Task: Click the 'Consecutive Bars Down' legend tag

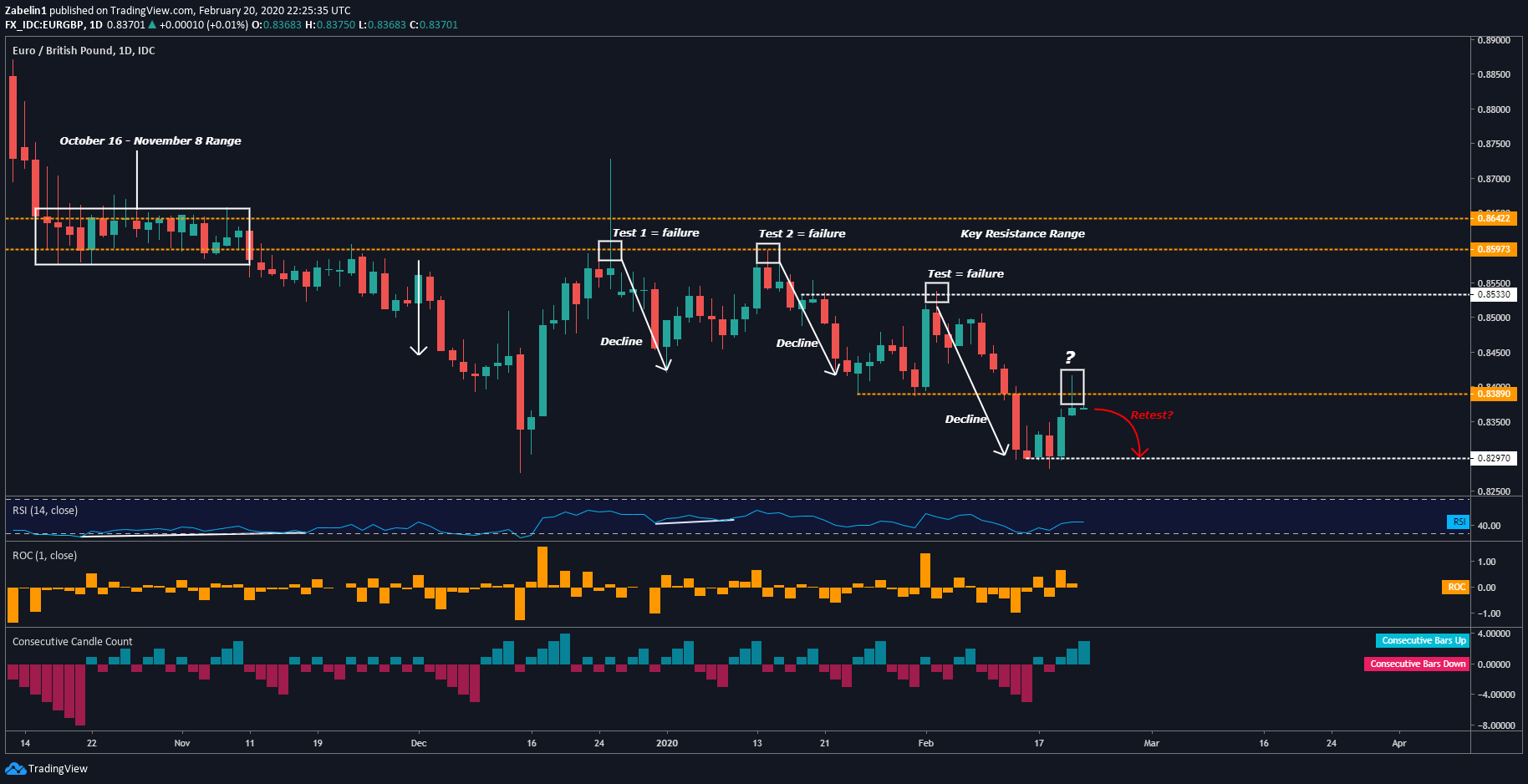Action: [x=1418, y=664]
